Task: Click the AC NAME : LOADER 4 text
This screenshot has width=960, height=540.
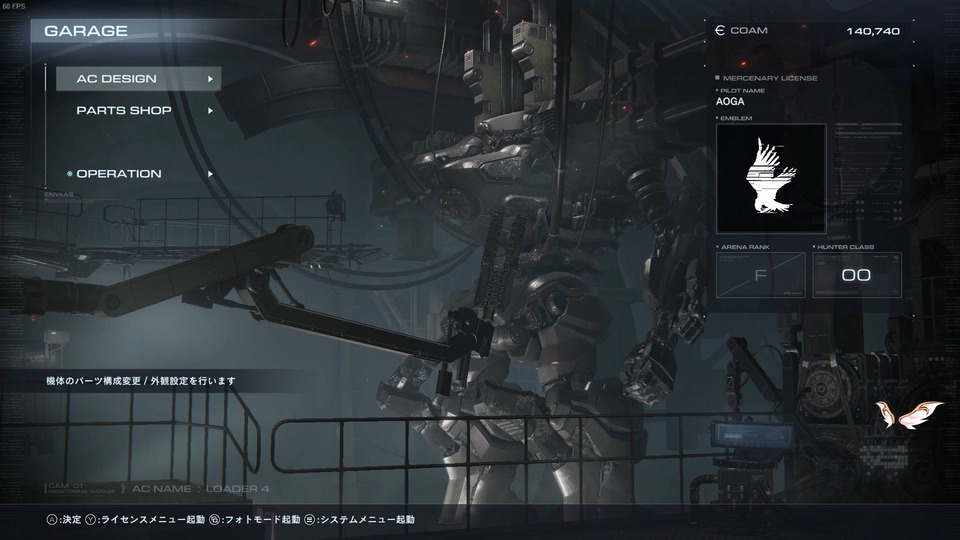Action: [200, 489]
